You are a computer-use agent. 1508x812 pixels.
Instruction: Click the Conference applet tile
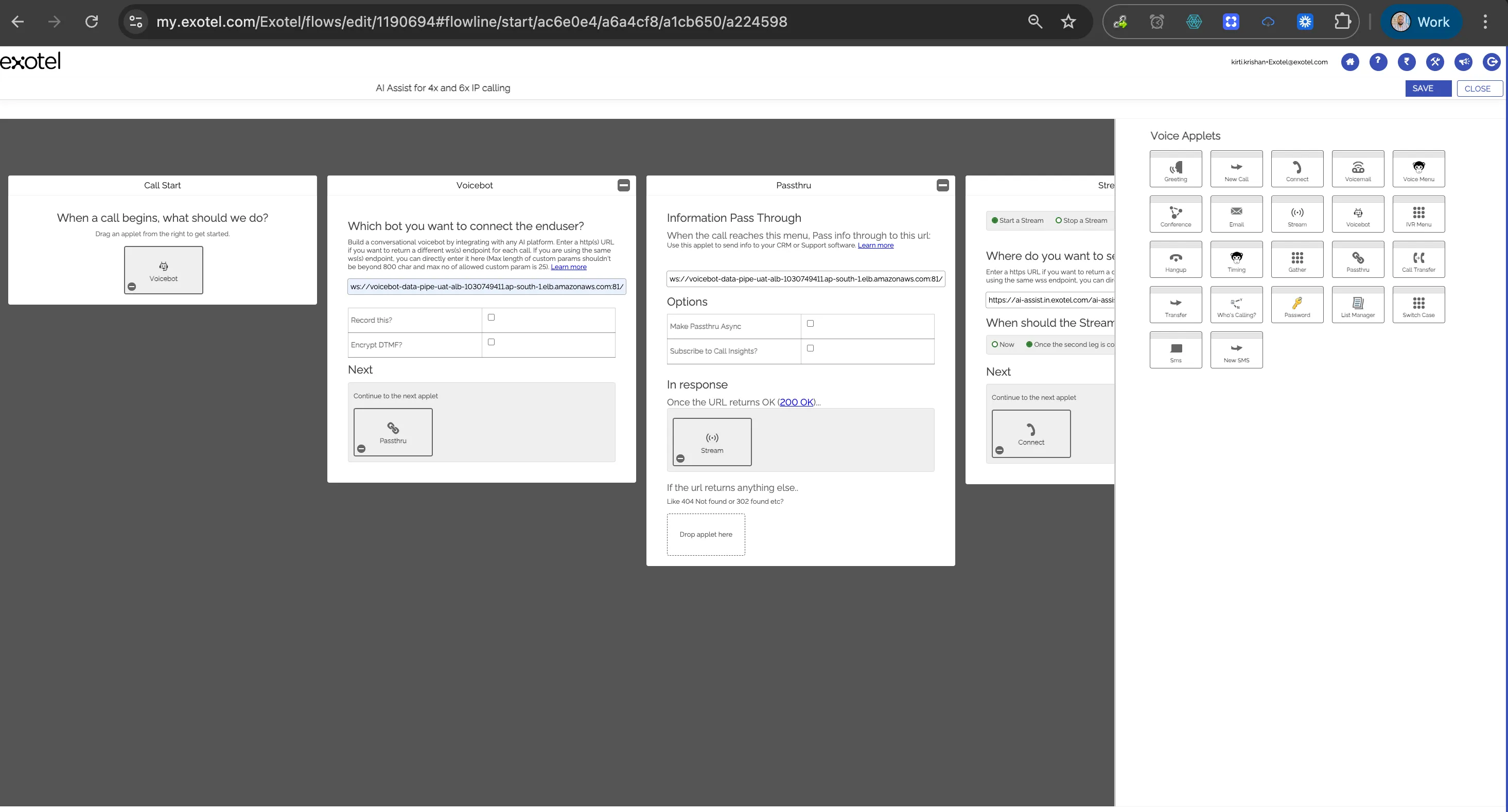click(x=1176, y=214)
